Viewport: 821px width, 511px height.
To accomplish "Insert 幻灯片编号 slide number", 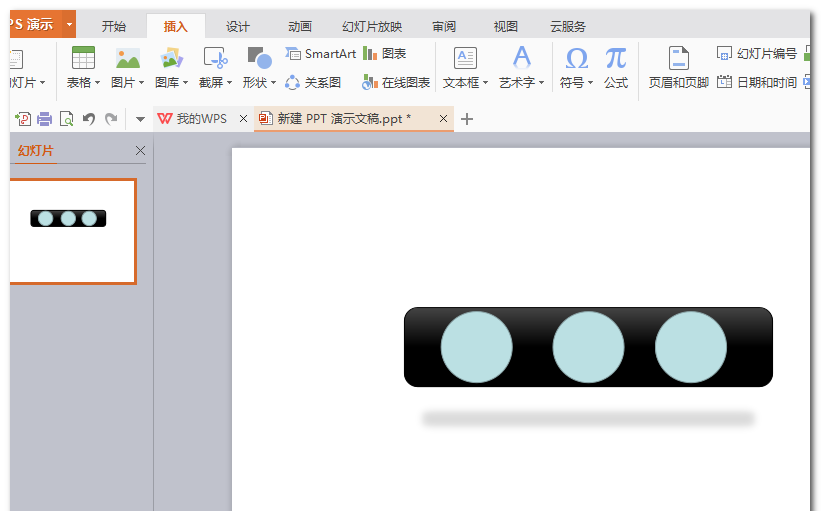I will click(x=757, y=53).
